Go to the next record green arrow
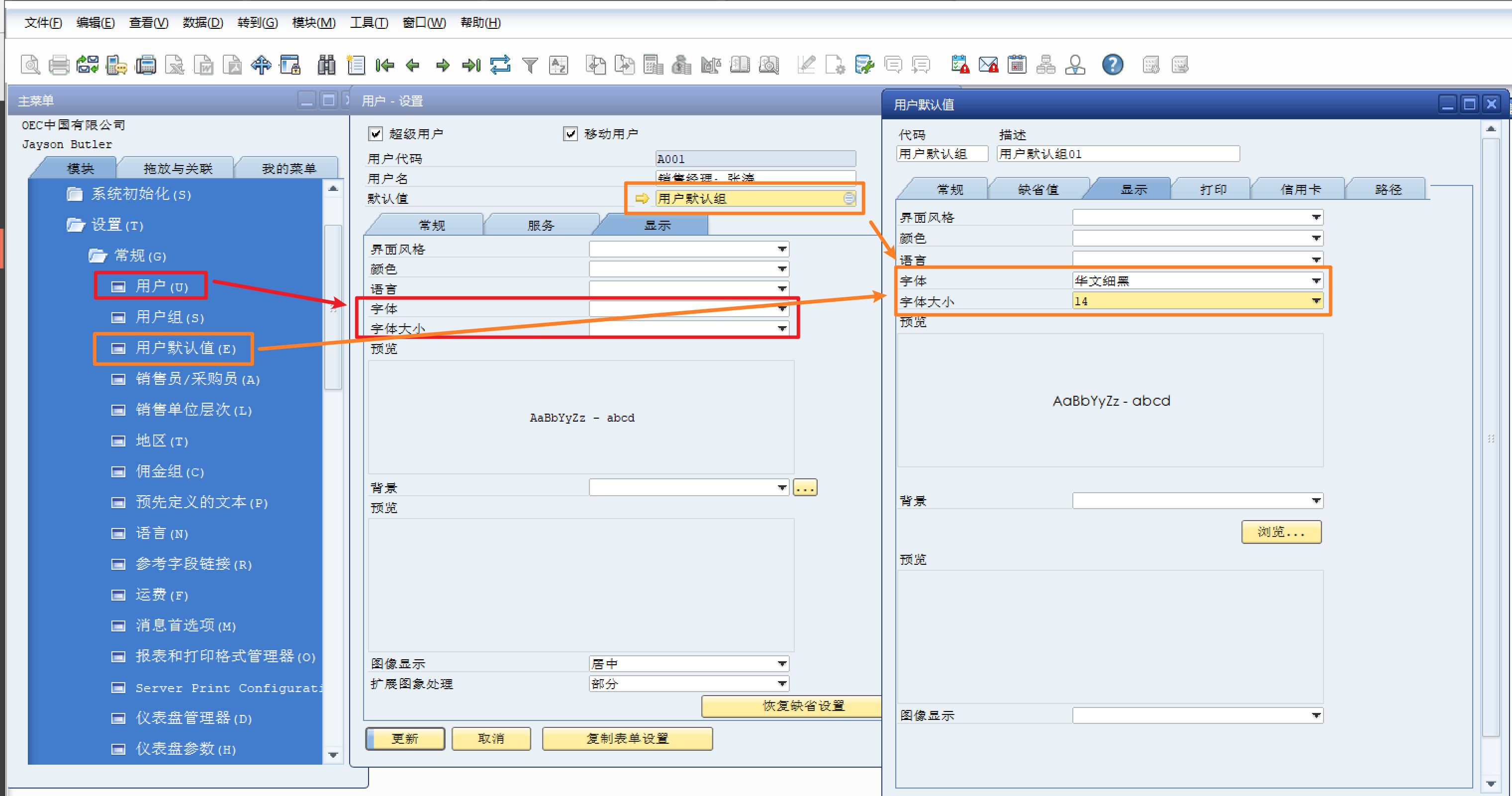This screenshot has height=796, width=1512. [443, 65]
